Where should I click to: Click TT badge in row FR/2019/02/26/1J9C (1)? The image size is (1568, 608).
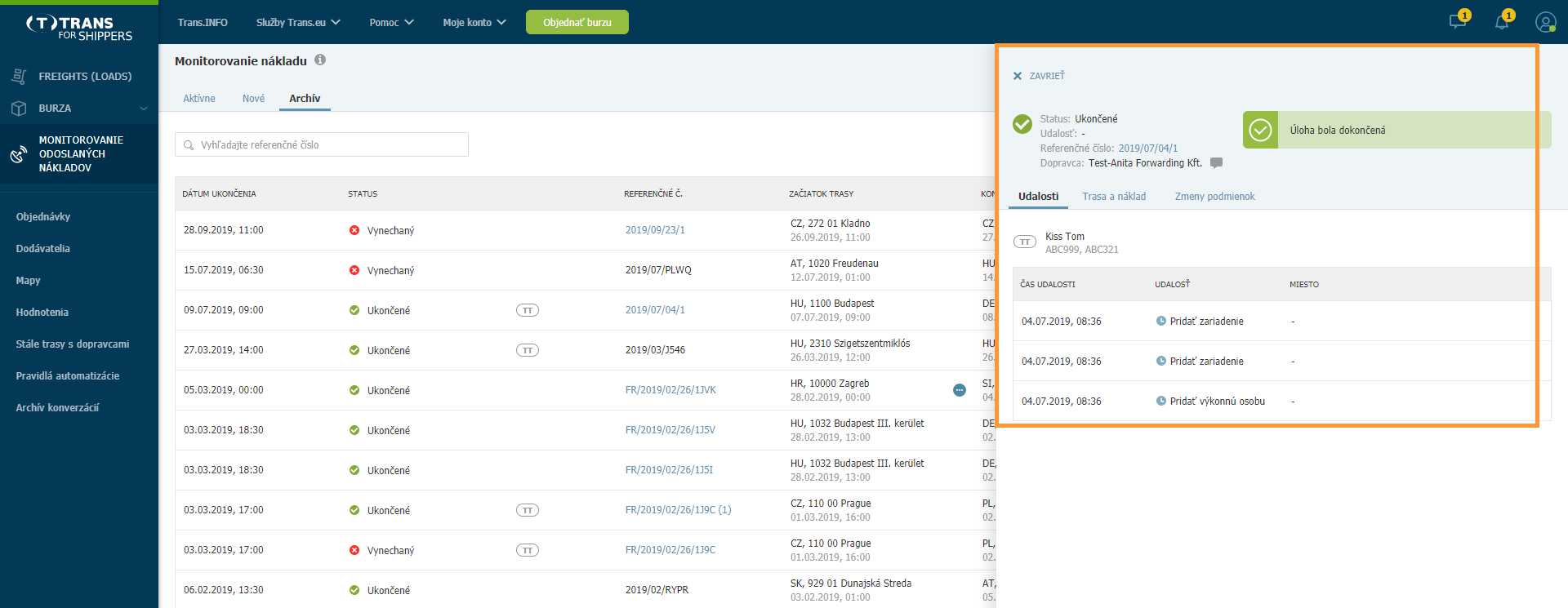click(528, 510)
